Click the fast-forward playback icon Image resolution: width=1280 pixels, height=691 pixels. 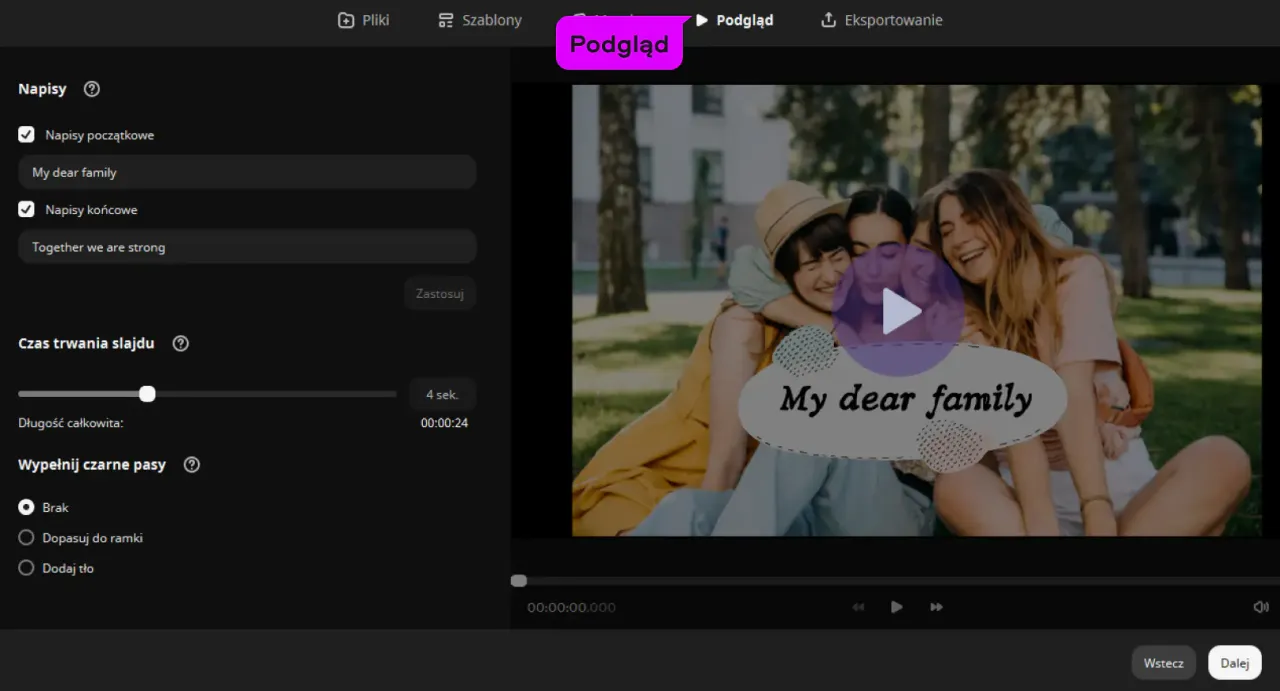[x=936, y=607]
